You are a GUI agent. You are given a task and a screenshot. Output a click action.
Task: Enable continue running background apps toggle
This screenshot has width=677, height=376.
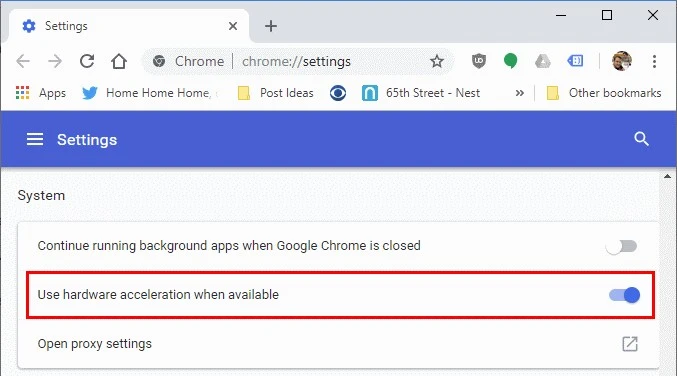click(x=621, y=246)
